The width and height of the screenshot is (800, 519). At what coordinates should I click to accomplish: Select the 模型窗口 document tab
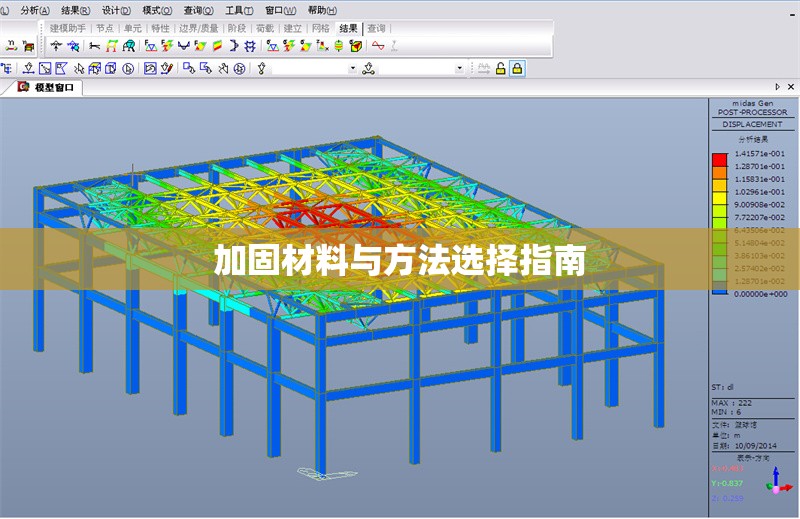(52, 88)
